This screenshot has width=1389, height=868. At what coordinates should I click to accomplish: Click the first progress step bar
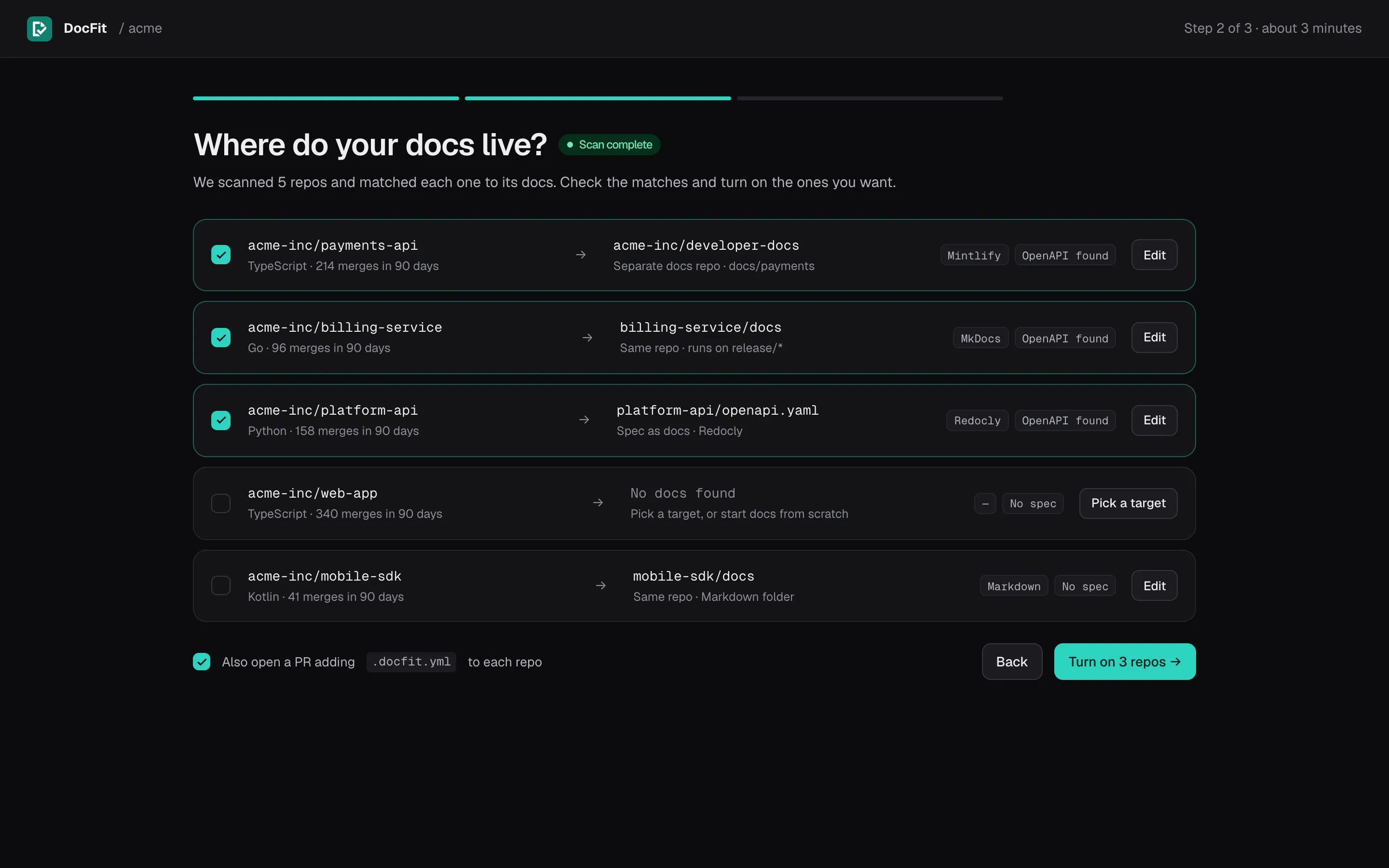point(326,98)
